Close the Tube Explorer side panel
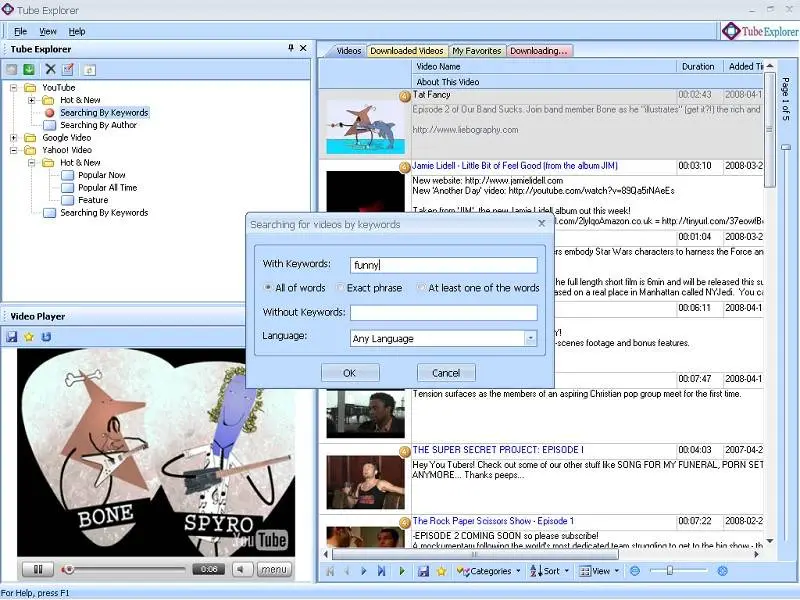Screen dimensions: 800x600 point(303,48)
